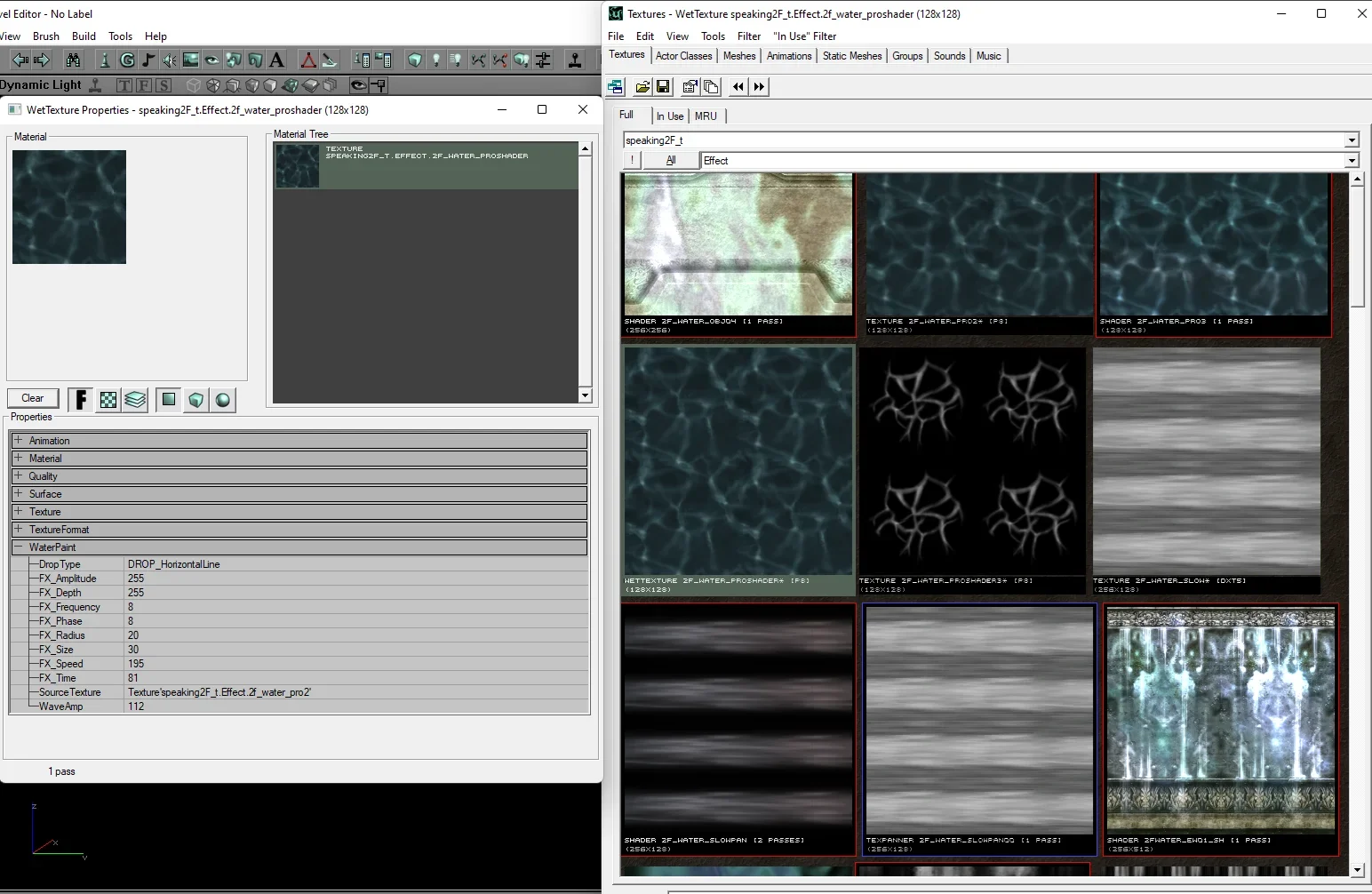Viewport: 1372px width, 894px height.
Task: Click the sliders options toolbar icon
Action: tap(543, 60)
